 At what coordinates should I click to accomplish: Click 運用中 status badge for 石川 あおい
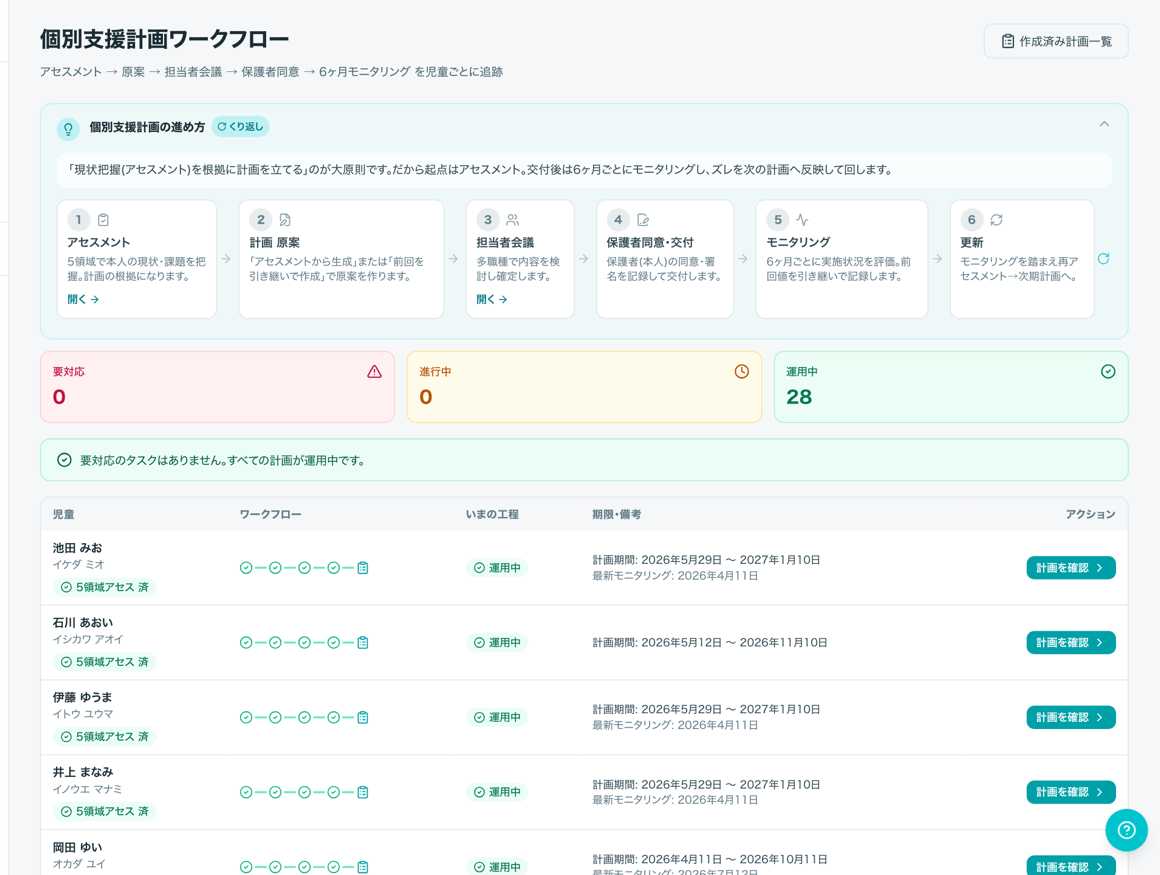(497, 643)
